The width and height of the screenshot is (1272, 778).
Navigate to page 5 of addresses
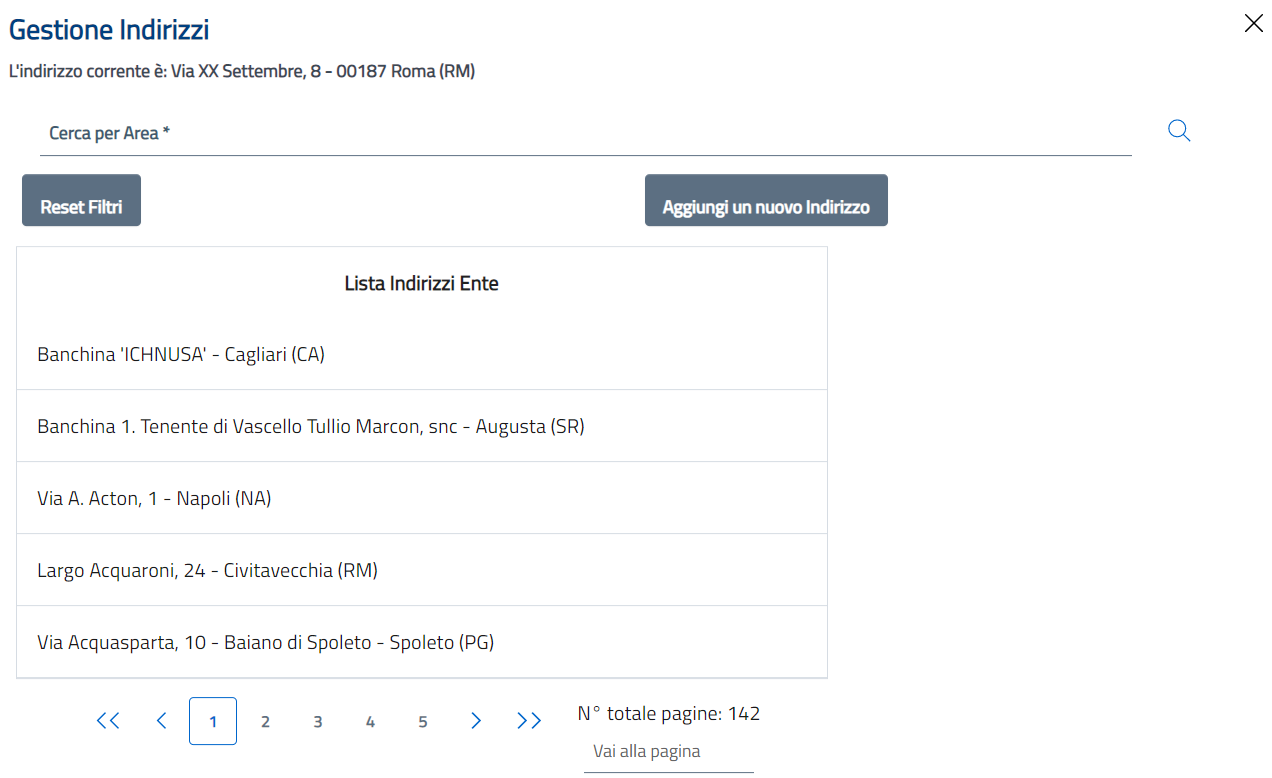click(423, 721)
